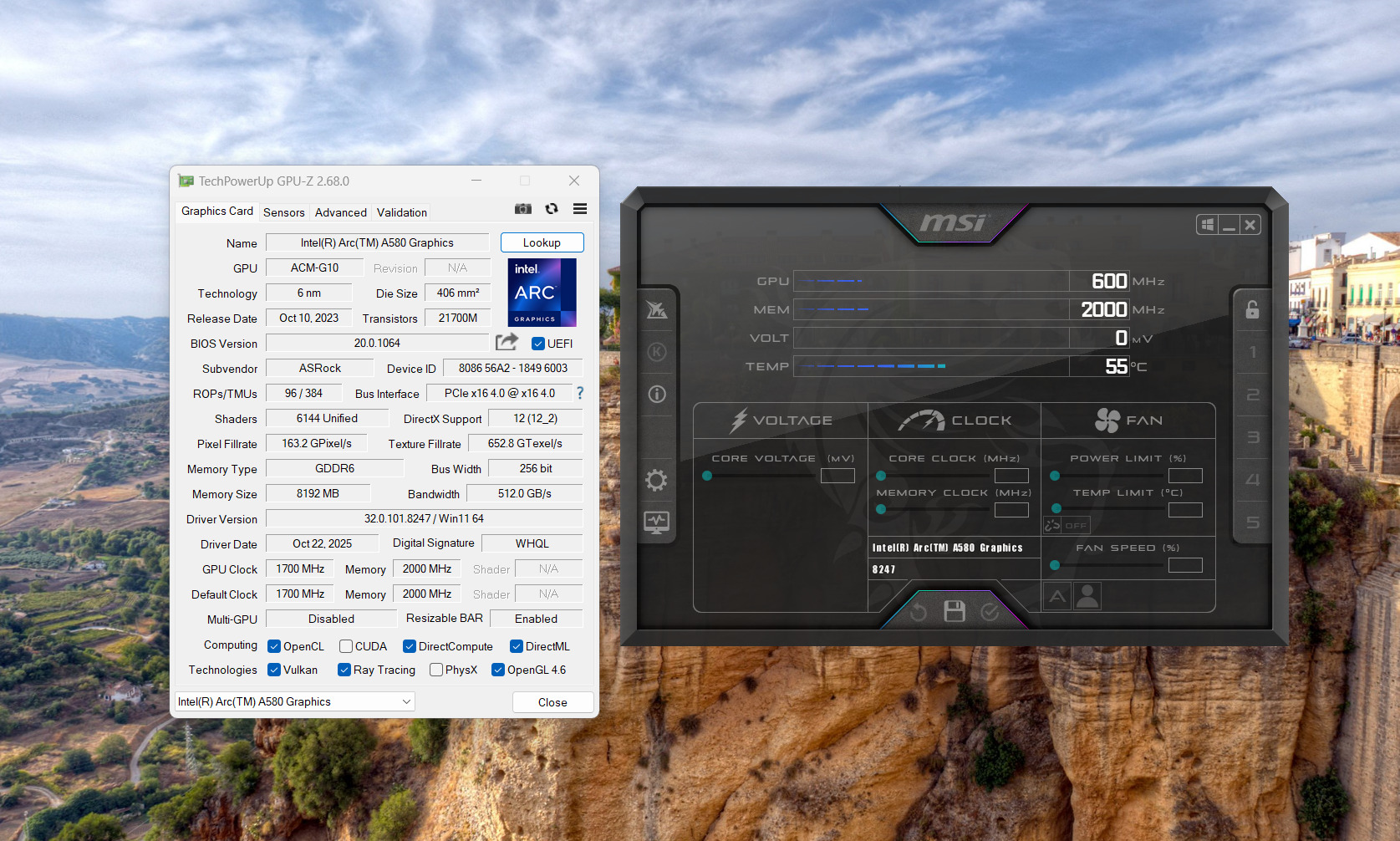1400x841 pixels.
Task: Click the user-defined fan profile icon
Action: (x=1087, y=596)
